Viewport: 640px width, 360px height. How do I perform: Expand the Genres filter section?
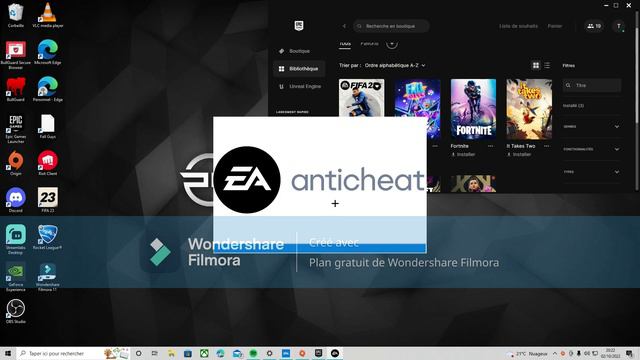click(x=591, y=127)
